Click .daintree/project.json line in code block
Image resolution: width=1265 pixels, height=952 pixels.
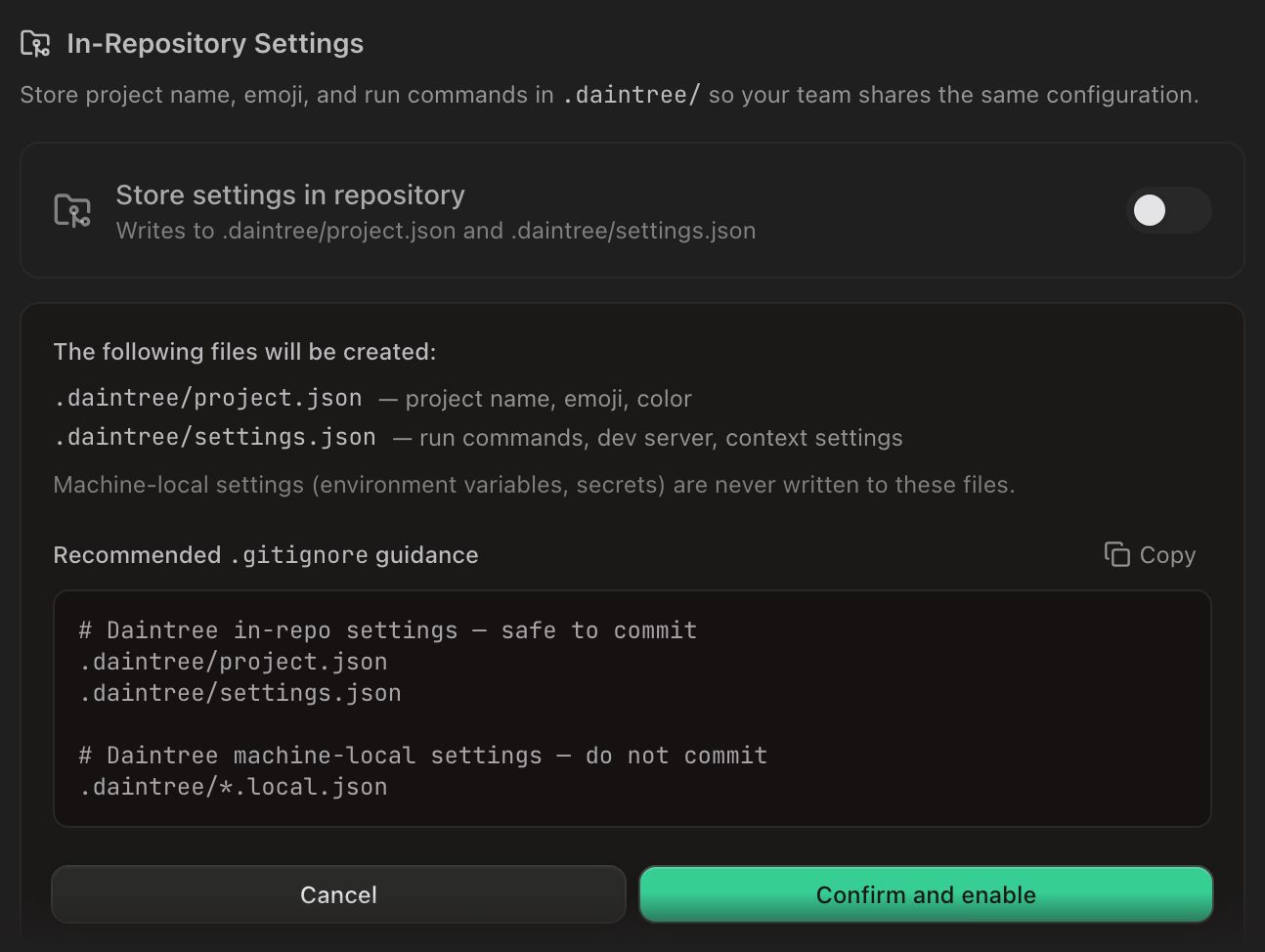click(234, 662)
